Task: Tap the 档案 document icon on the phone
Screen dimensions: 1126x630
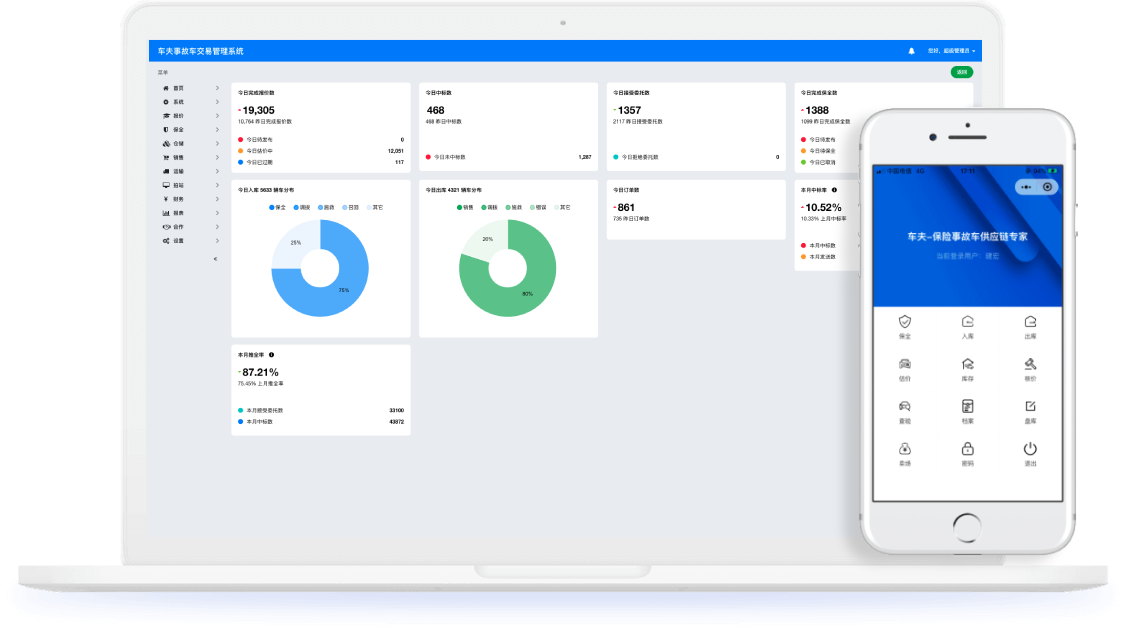Action: 967,407
